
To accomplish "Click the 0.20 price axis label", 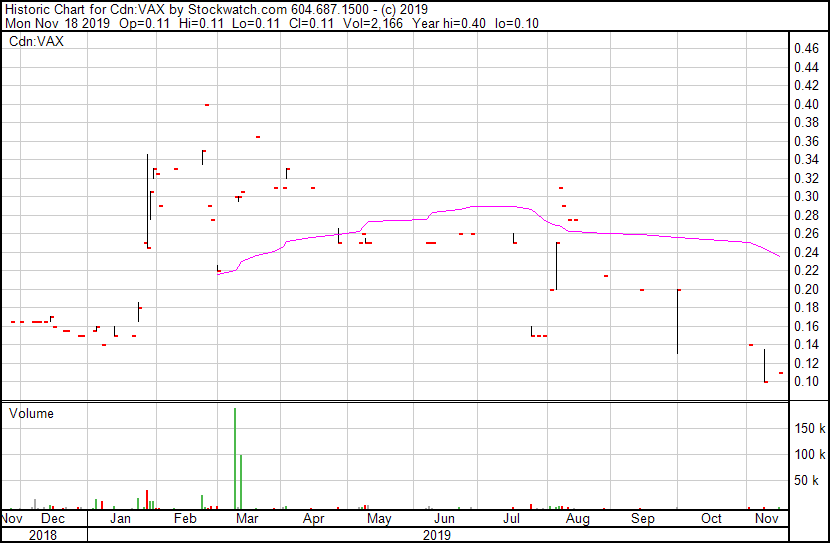I will pos(806,289).
